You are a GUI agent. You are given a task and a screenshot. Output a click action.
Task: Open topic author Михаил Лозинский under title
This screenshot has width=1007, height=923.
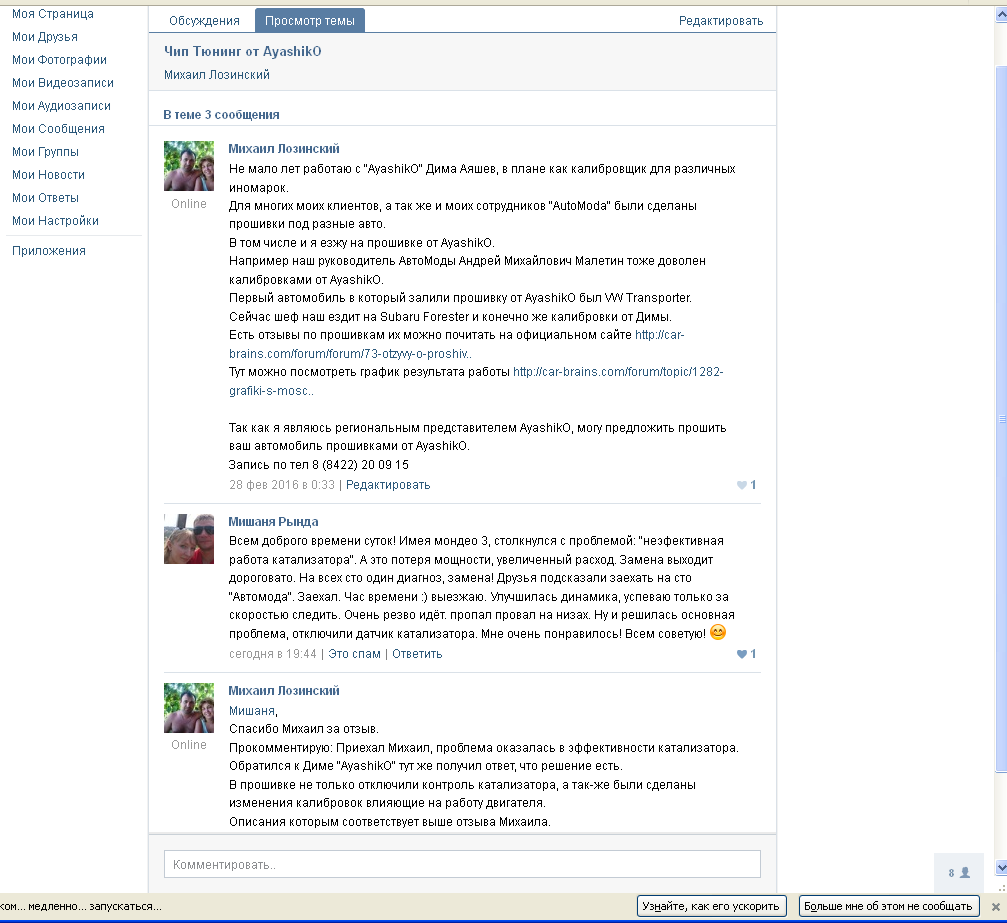216,75
